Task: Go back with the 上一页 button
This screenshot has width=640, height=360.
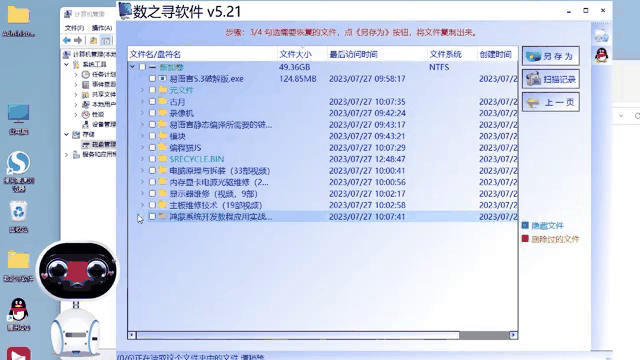Action: point(551,102)
